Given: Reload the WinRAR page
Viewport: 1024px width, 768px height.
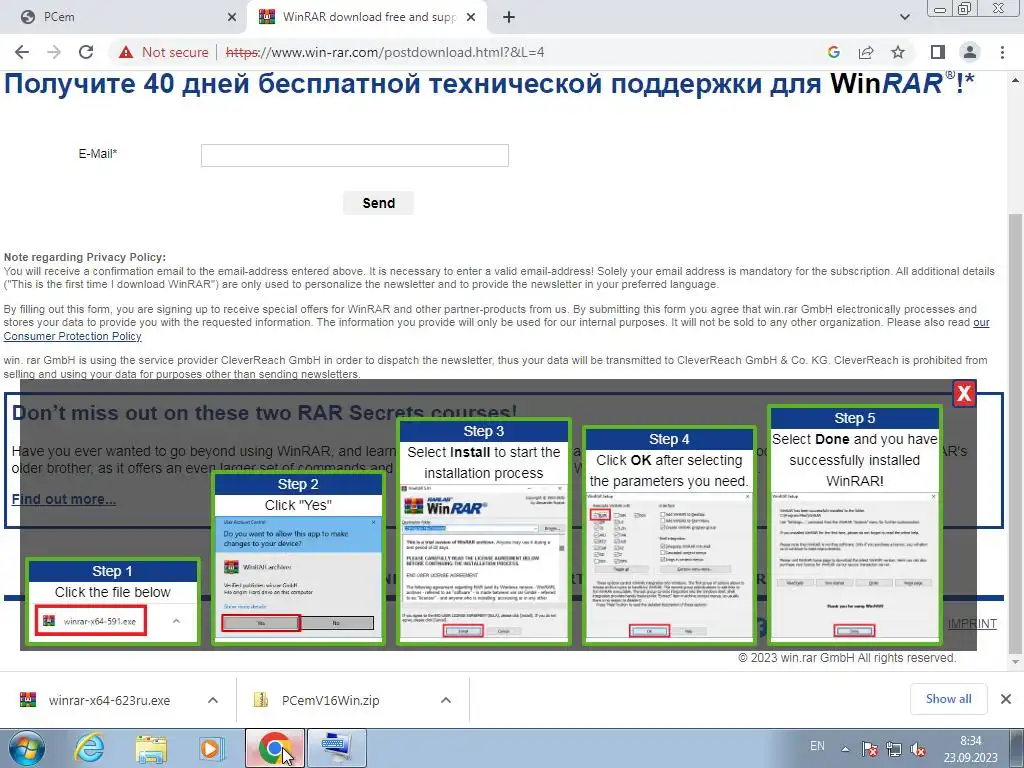Looking at the screenshot, I should pyautogui.click(x=86, y=52).
